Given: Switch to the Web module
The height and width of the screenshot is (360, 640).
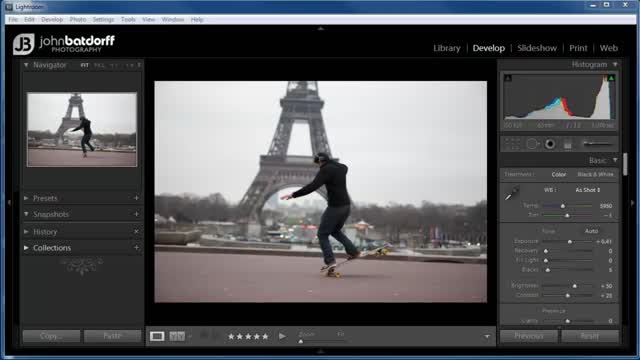Looking at the screenshot, I should 609,48.
